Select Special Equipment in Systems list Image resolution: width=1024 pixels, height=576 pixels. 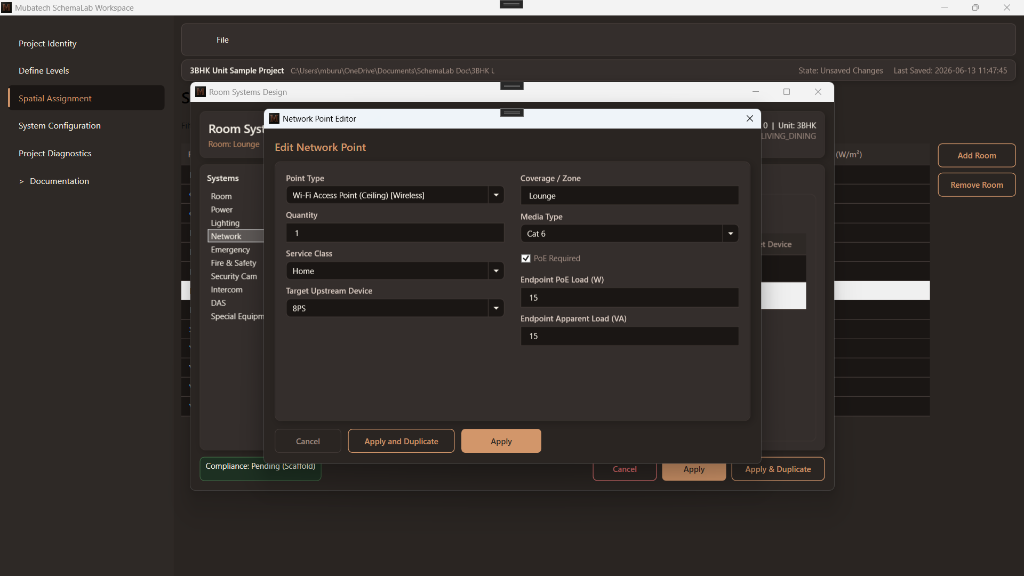click(236, 316)
